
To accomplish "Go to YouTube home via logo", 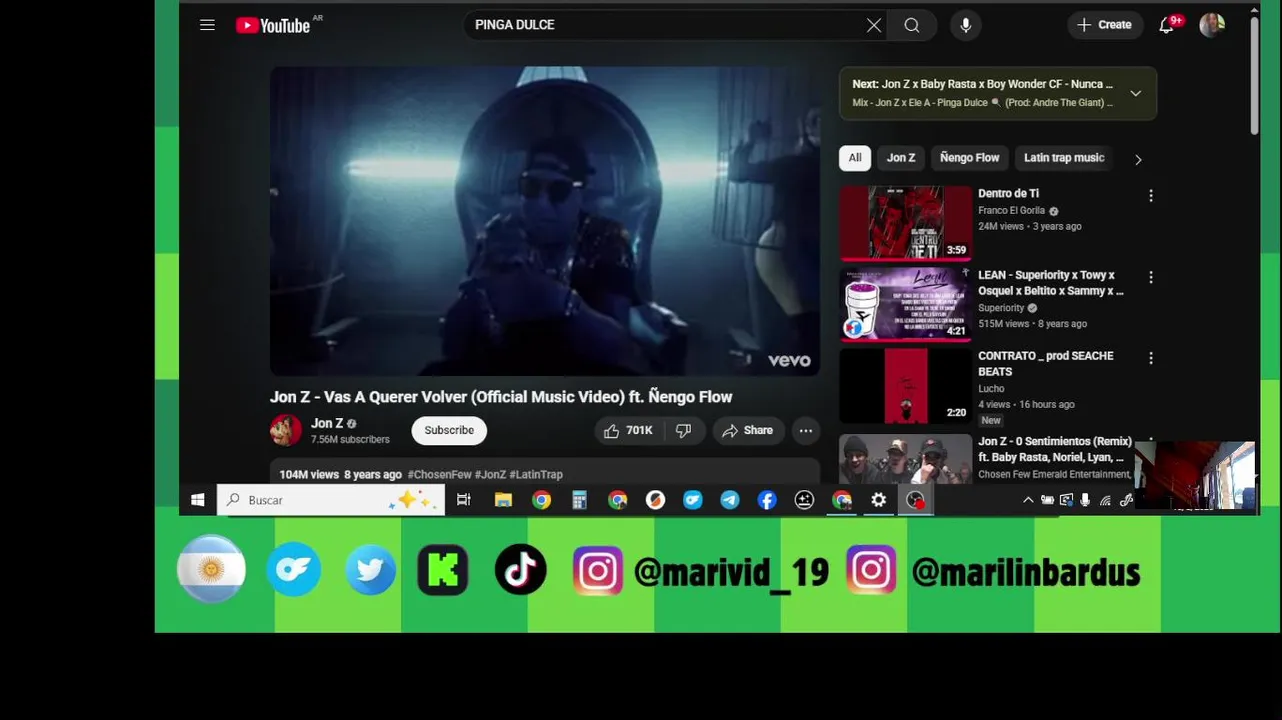I will click(x=273, y=25).
